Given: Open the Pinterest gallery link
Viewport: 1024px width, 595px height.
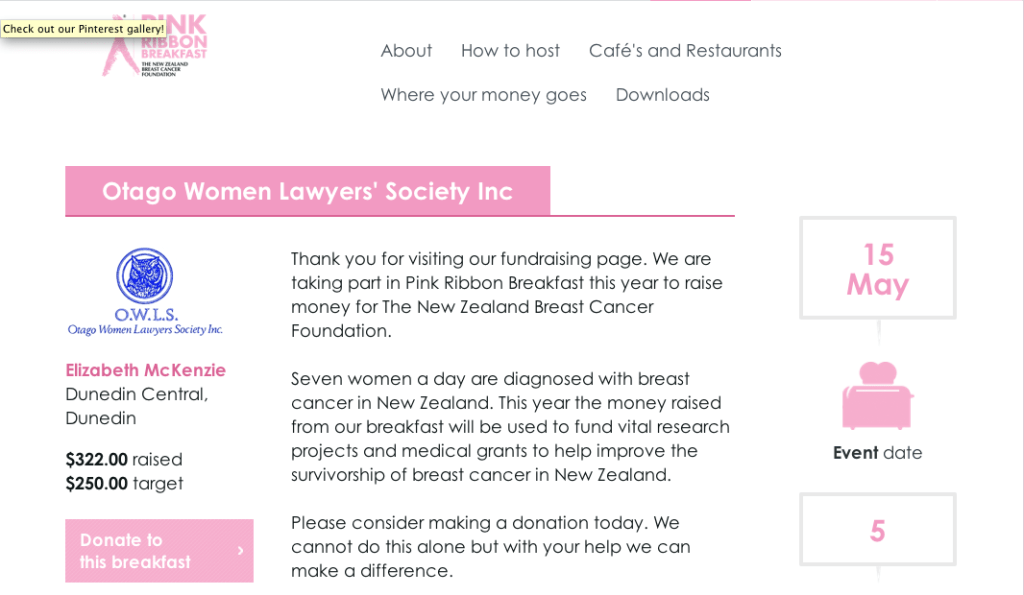Looking at the screenshot, I should pos(81,29).
